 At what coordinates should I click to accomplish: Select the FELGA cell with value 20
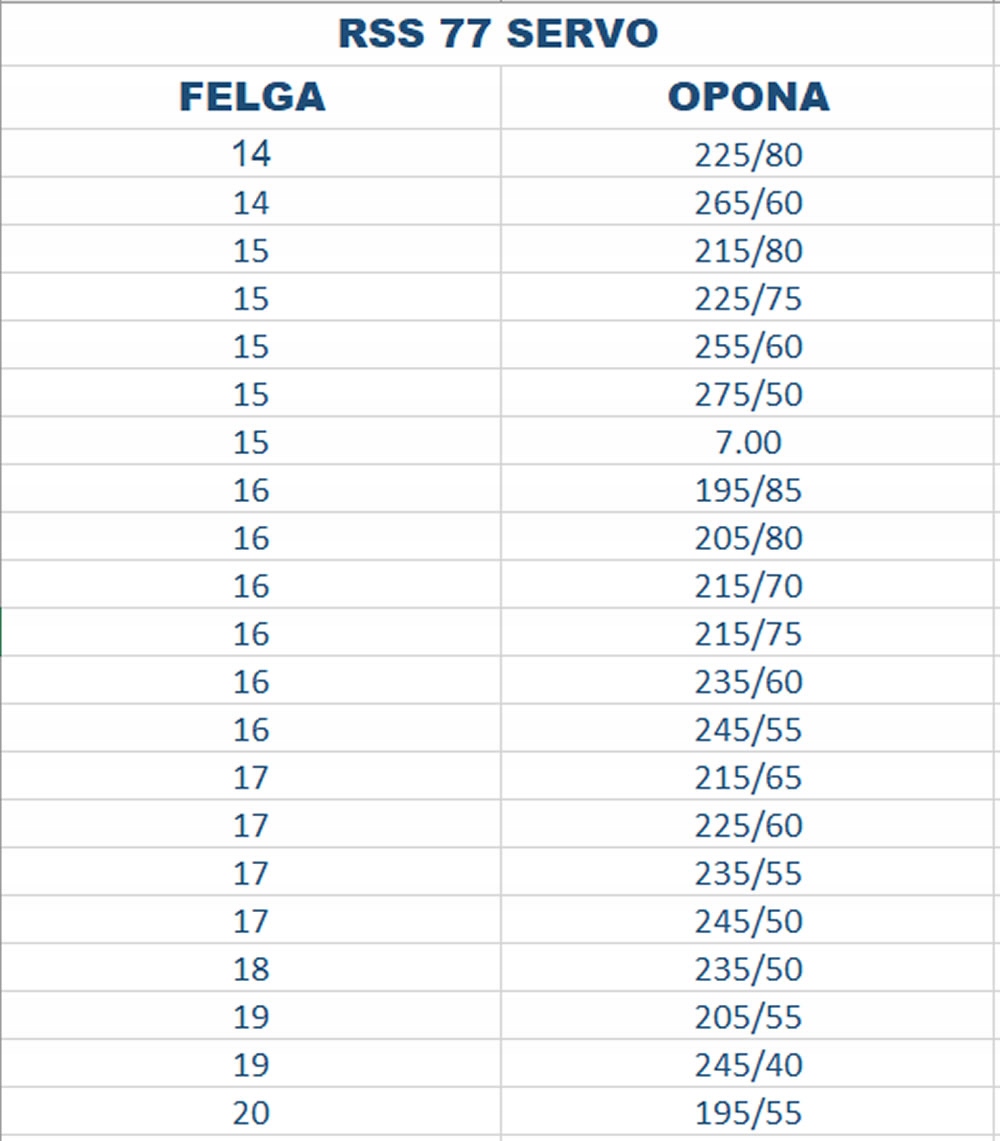[251, 1113]
